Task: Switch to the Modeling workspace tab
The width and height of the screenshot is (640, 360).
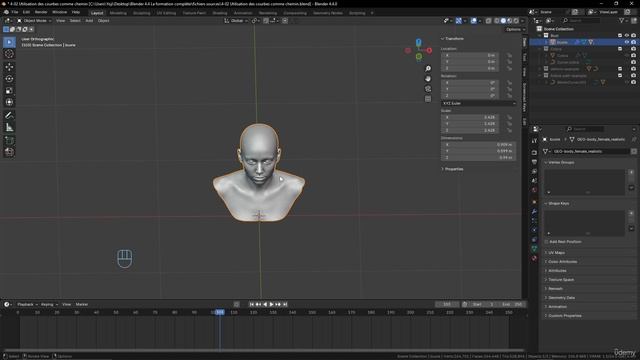Action: point(118,13)
